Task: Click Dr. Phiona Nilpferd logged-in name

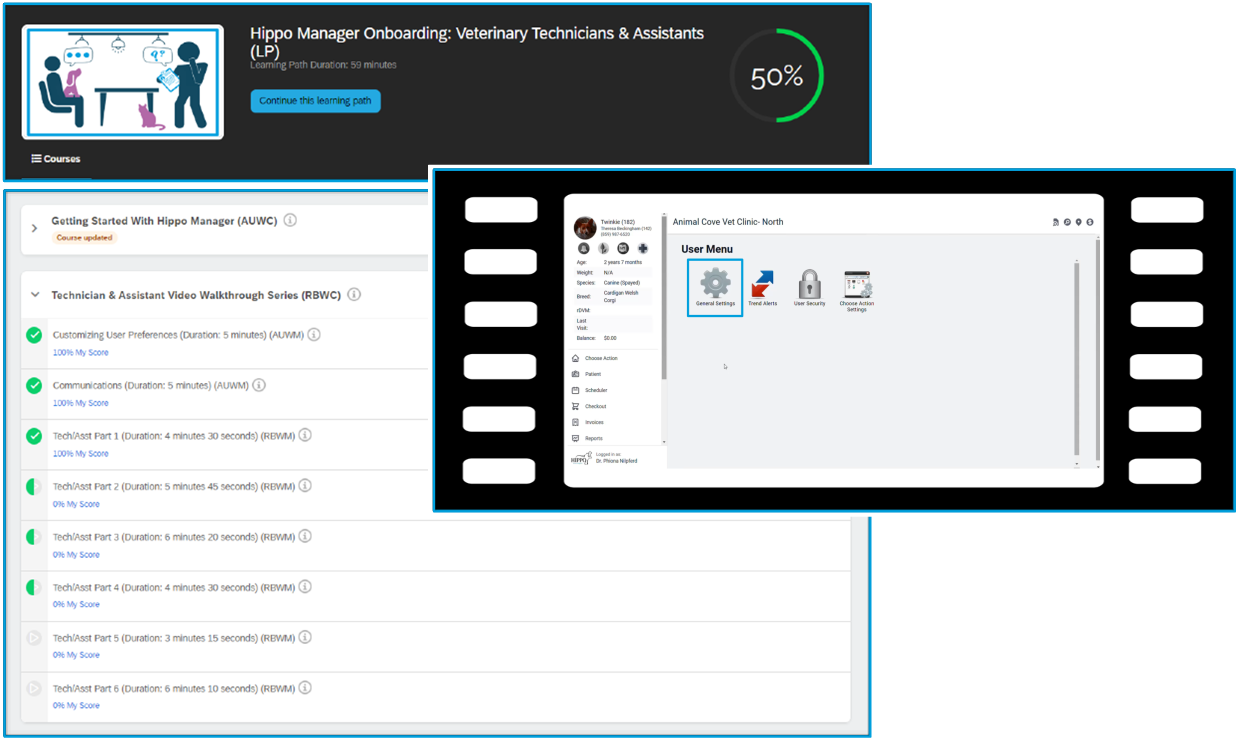Action: coord(616,461)
